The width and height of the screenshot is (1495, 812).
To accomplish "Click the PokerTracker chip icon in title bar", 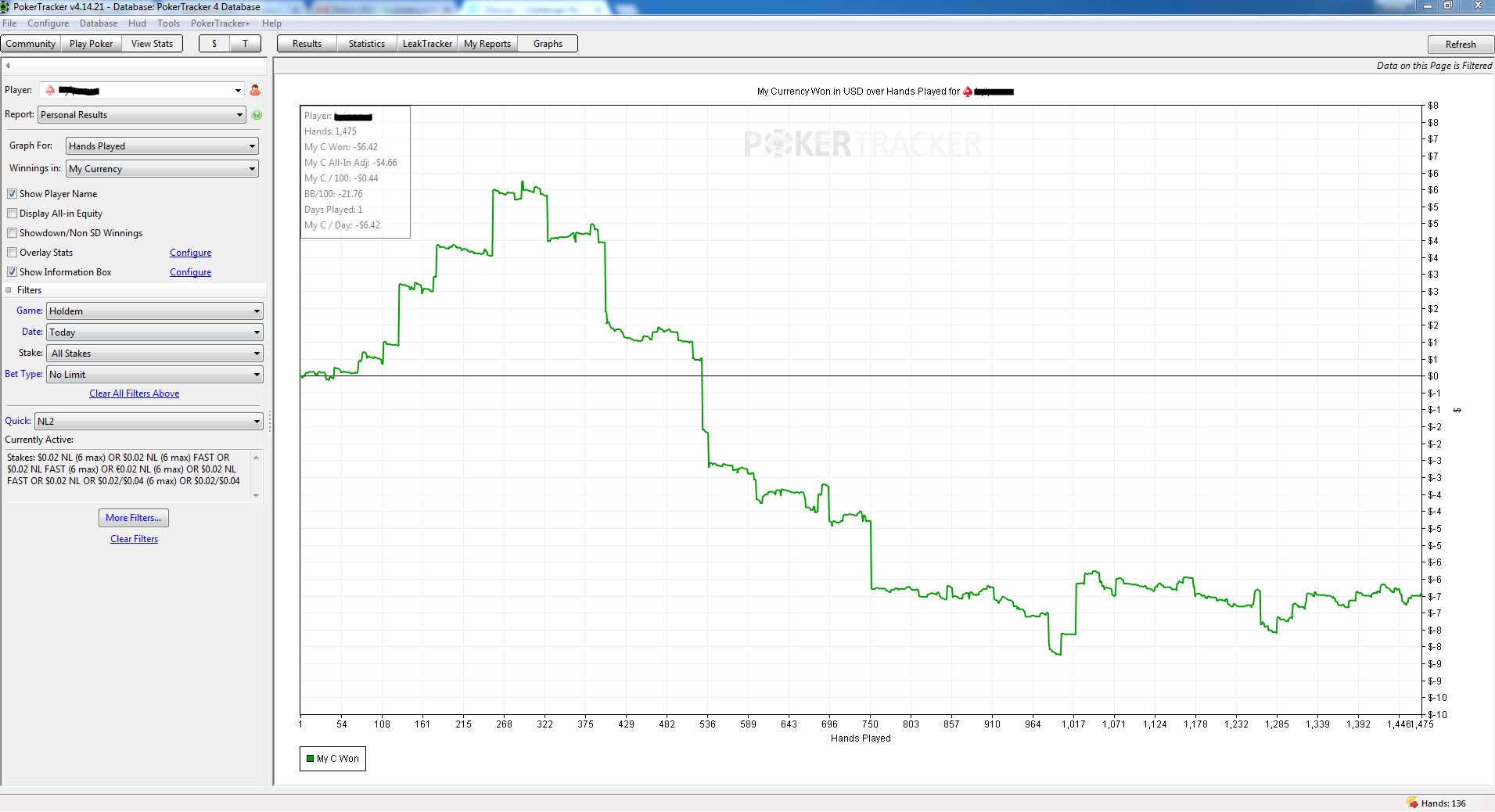I will [x=6, y=6].
